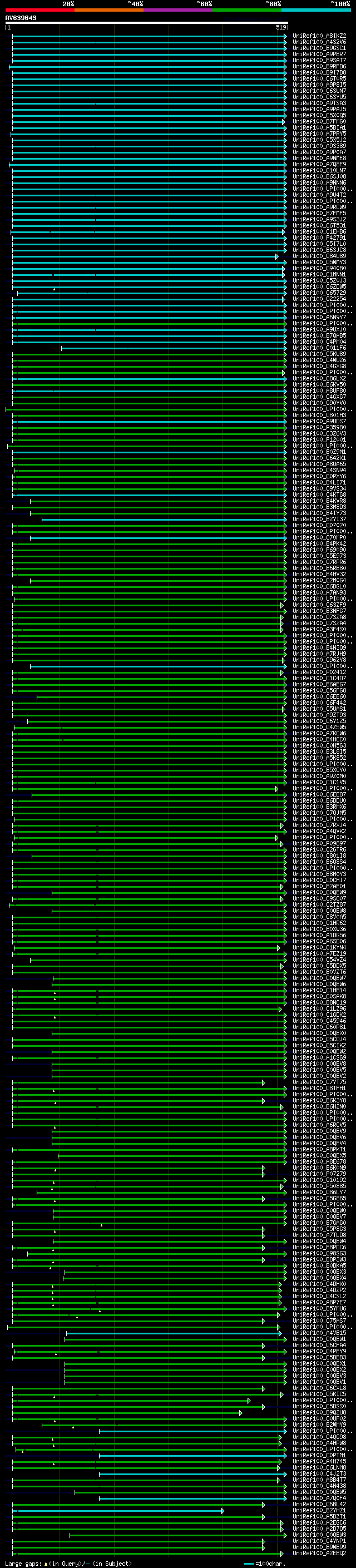Select label UniRef100_B7FMG0
The height and width of the screenshot is (1568, 356).
[x=319, y=122]
